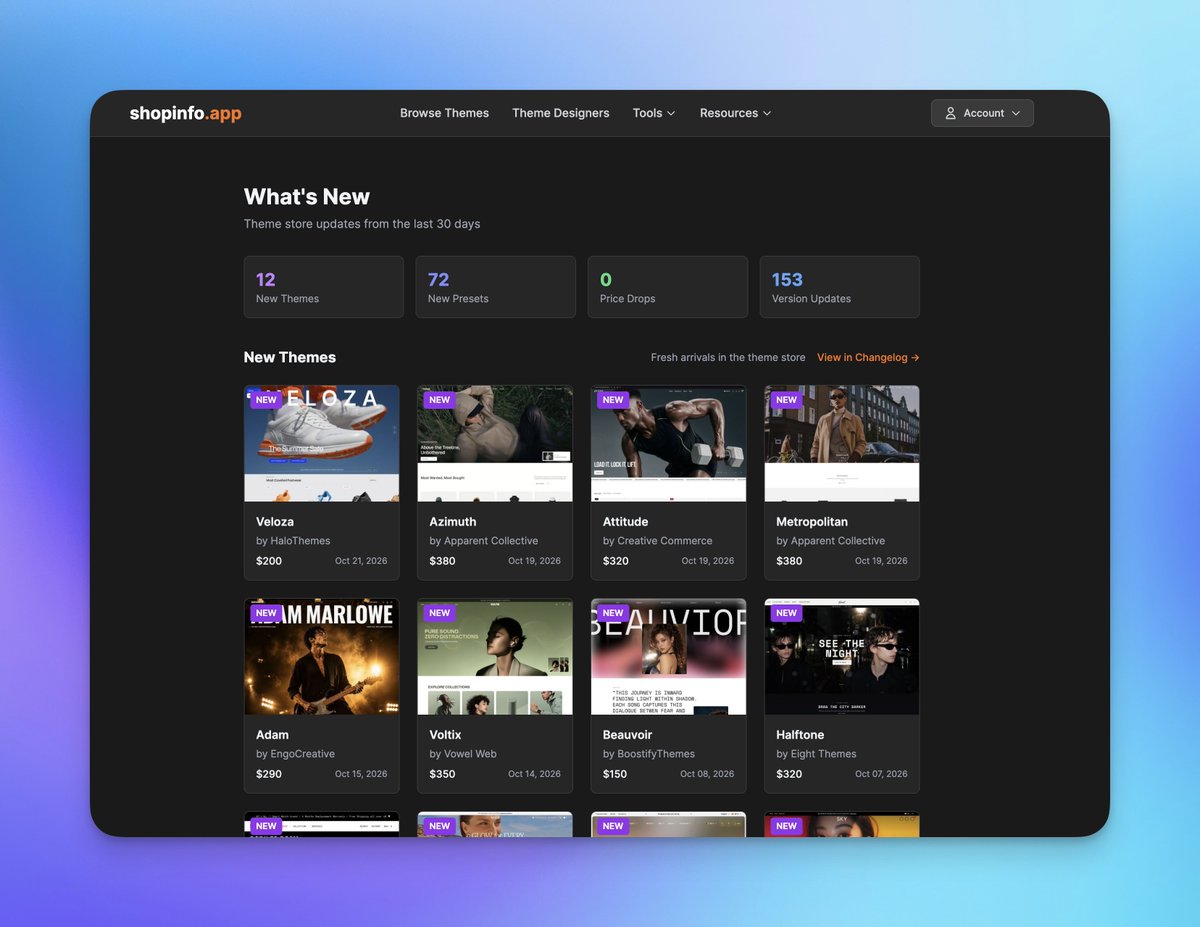Screen dimensions: 1200x927
Task: Click the Metropolitan theme title
Action: (x=812, y=521)
